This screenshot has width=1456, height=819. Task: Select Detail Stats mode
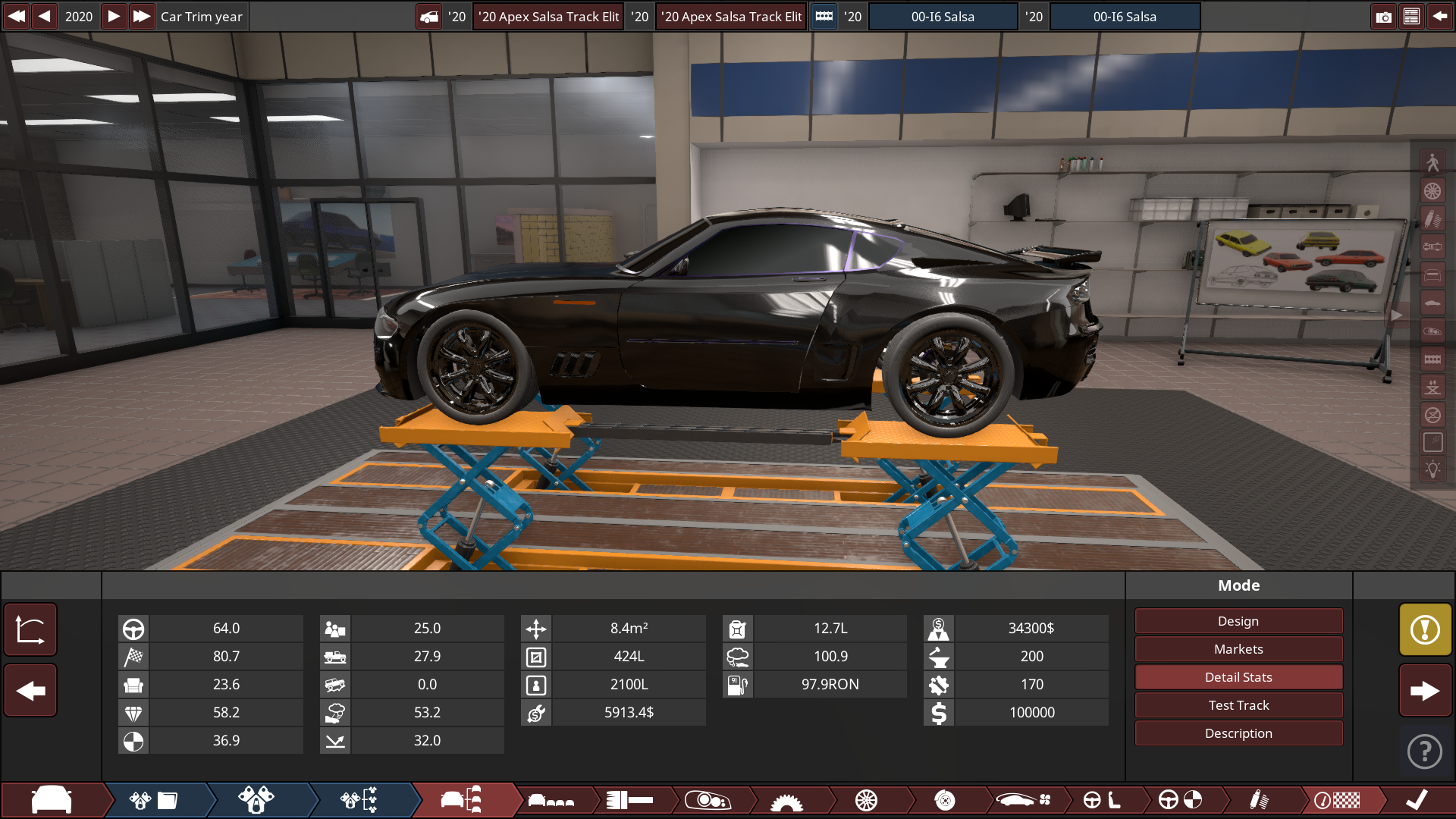[1238, 677]
